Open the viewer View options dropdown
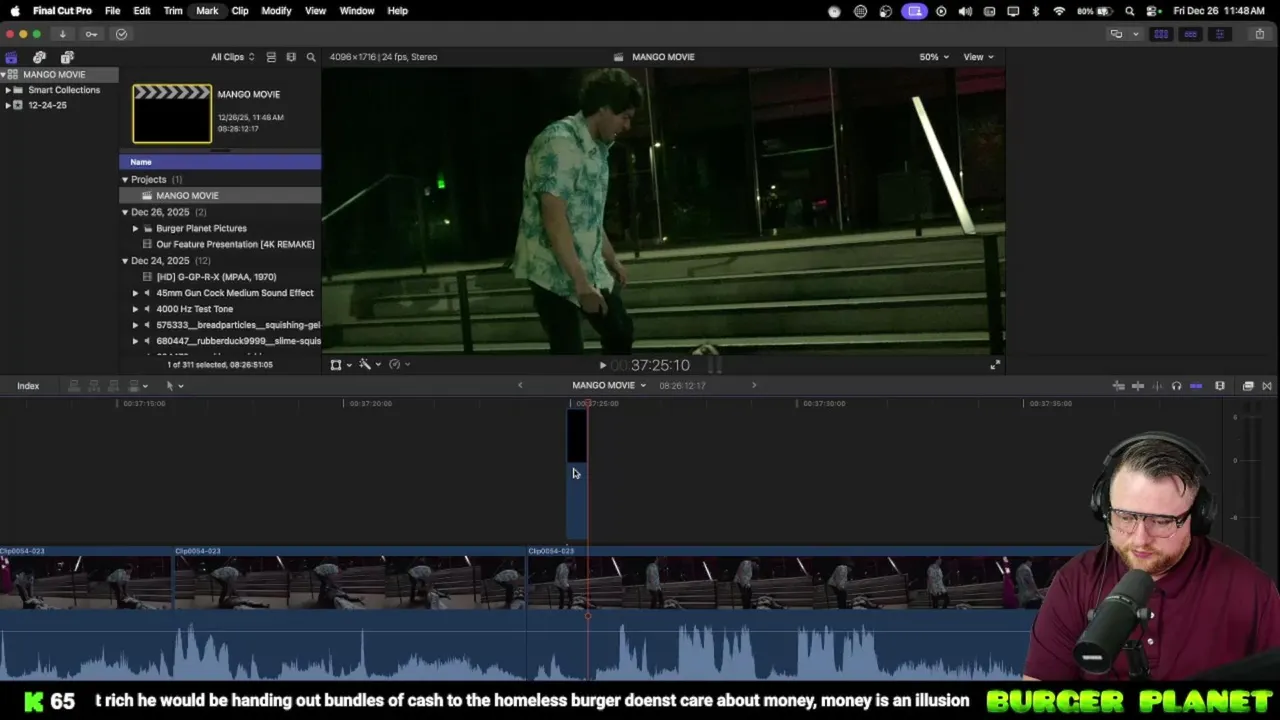 pyautogui.click(x=978, y=57)
